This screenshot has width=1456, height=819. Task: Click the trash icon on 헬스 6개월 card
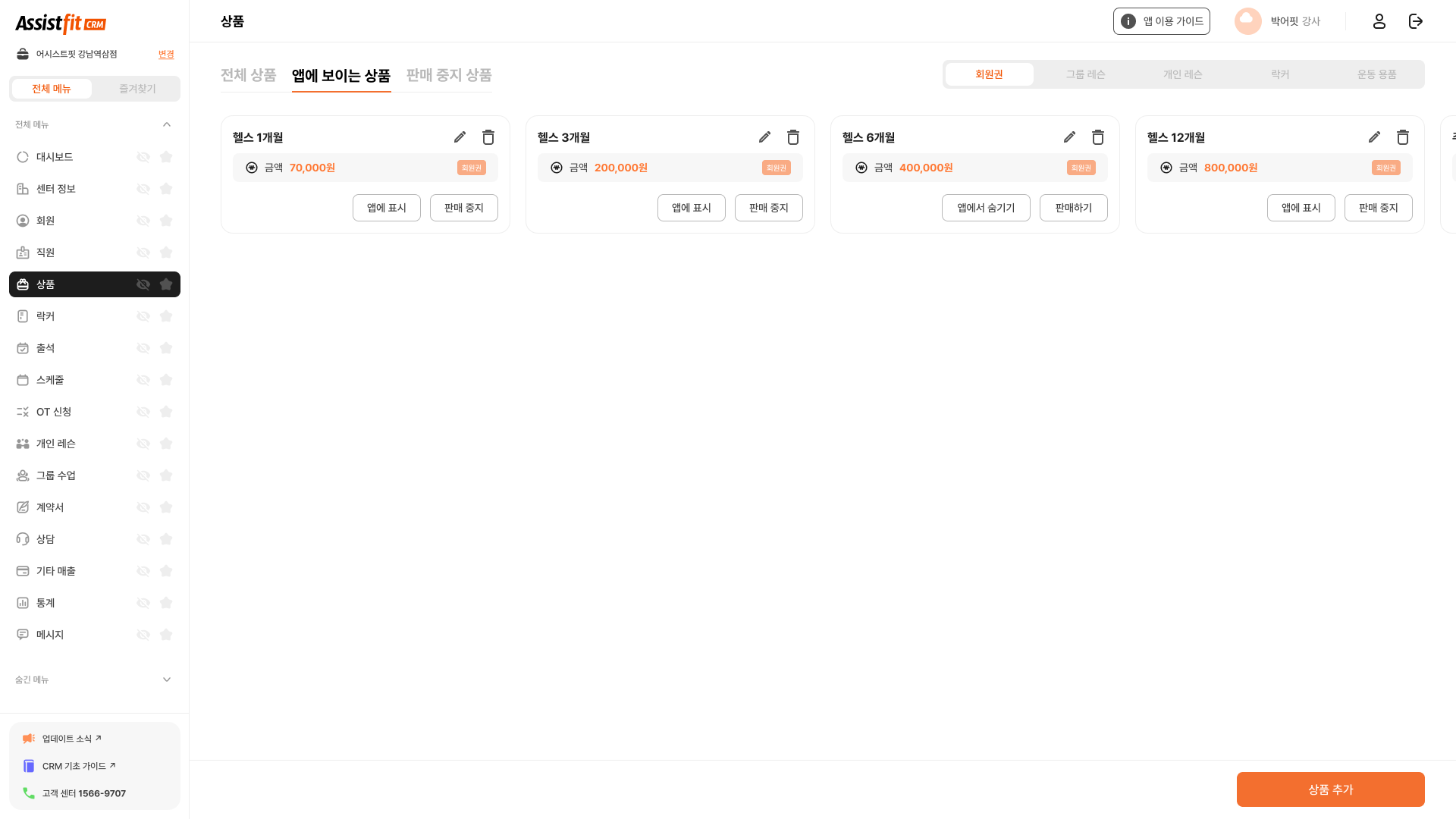coord(1098,137)
